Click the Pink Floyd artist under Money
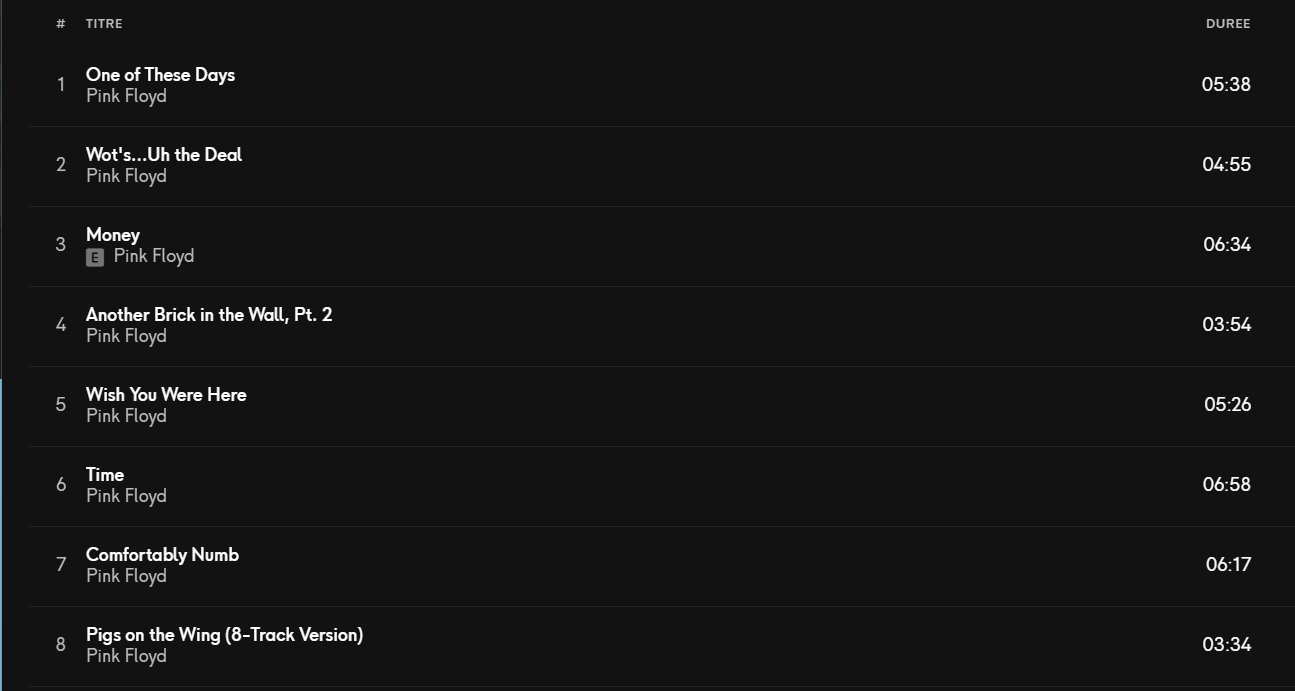Image resolution: width=1295 pixels, height=691 pixels. pyautogui.click(x=154, y=256)
